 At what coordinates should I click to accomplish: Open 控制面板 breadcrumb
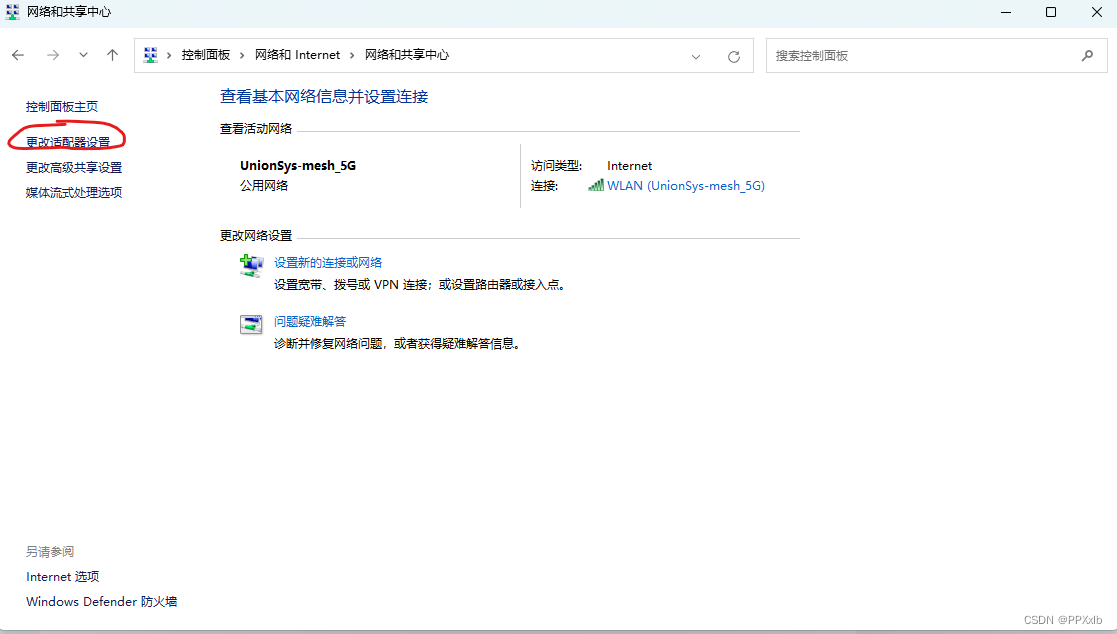tap(206, 55)
